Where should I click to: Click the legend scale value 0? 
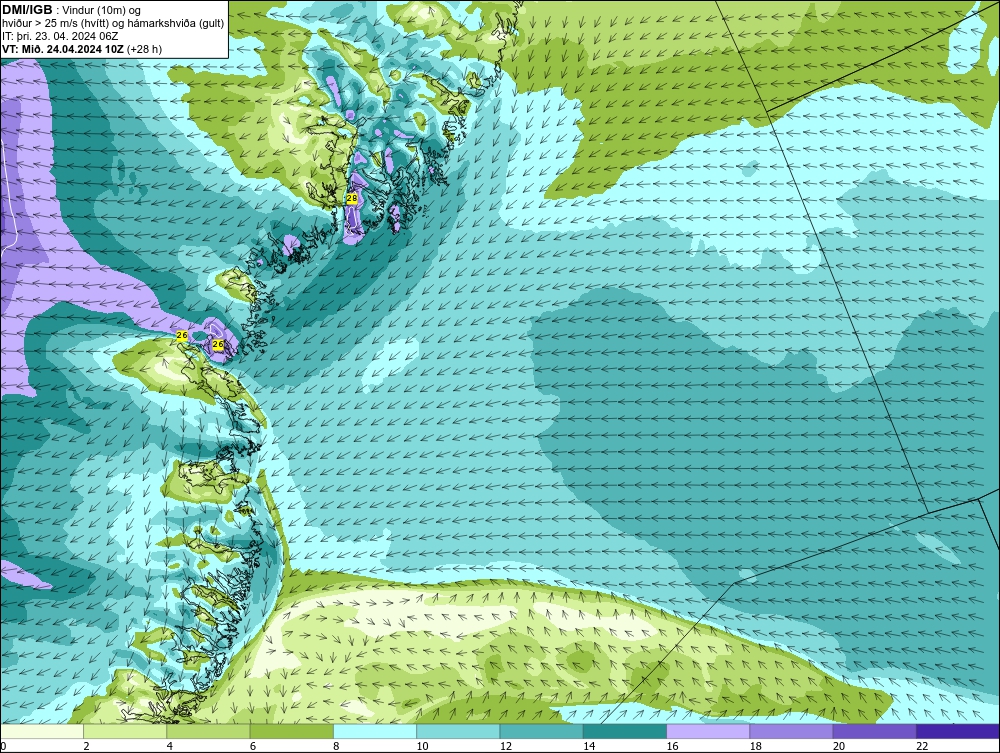(x=3, y=746)
